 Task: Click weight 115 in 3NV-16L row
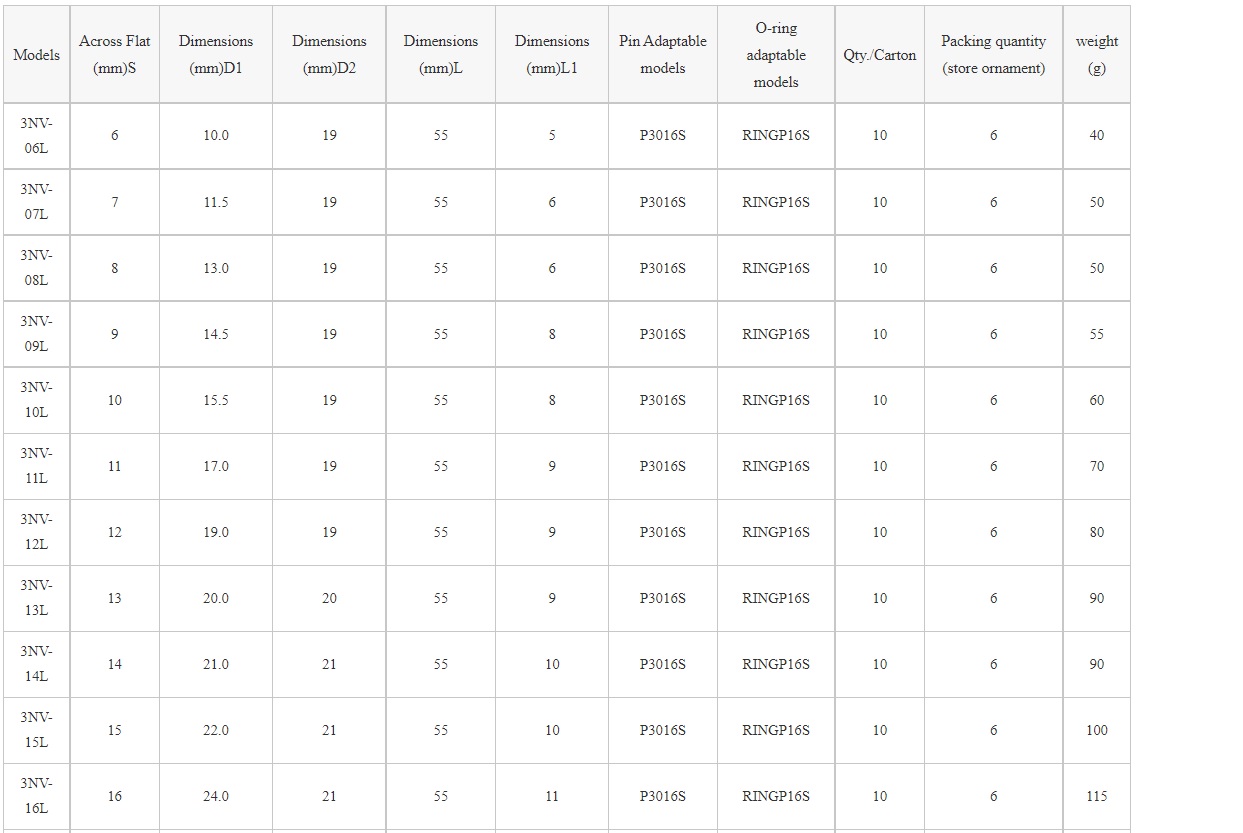pyautogui.click(x=1097, y=796)
